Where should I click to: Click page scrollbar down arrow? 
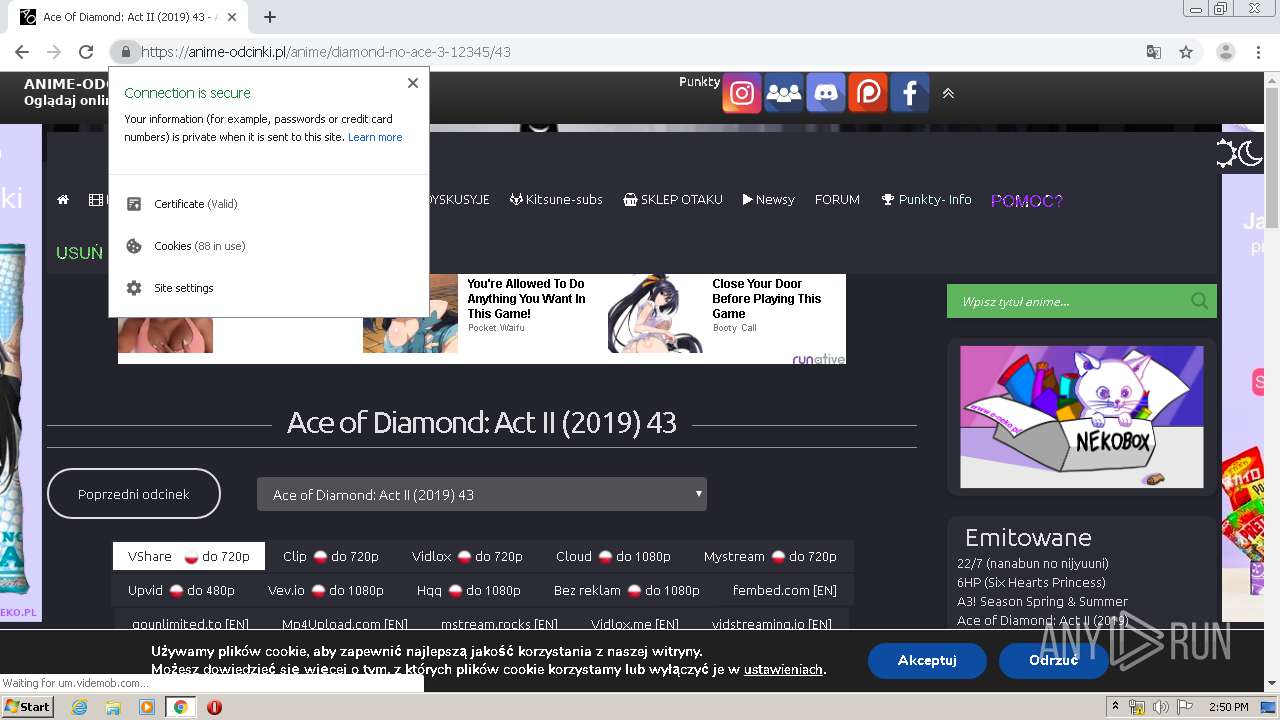(1272, 684)
